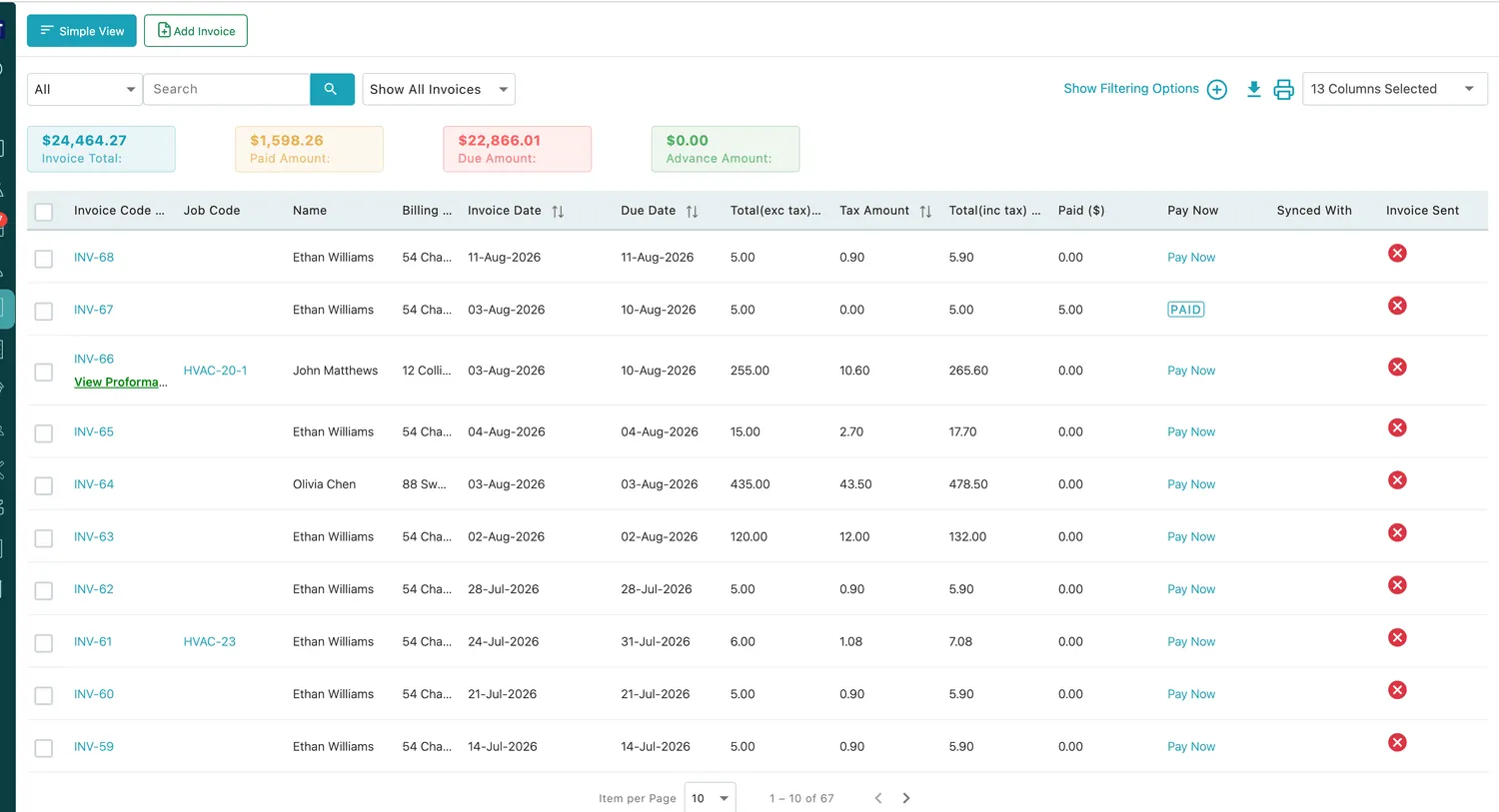1499x812 pixels.
Task: Go to previous page arrow
Action: click(x=878, y=798)
